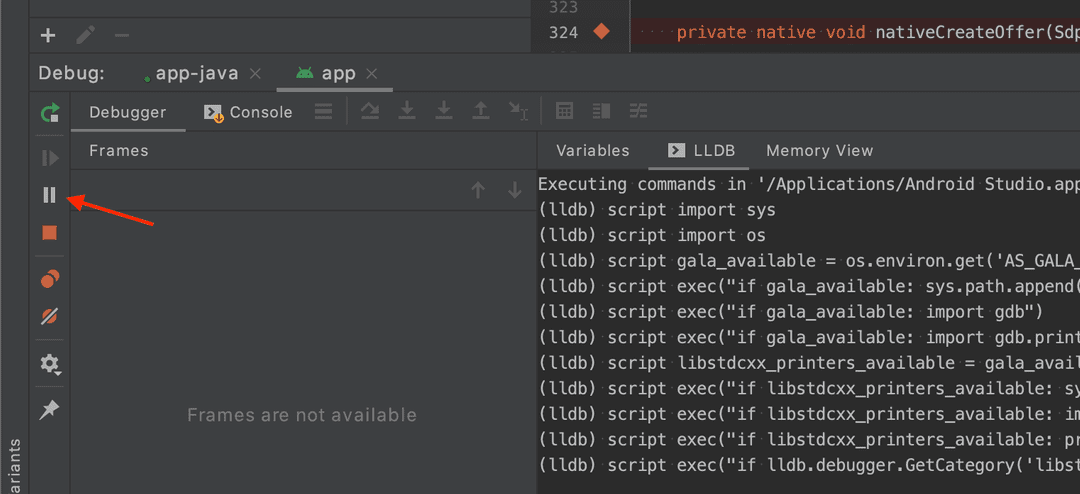Click the 'gala_available = os.environ.get' line
Viewport: 1080px width, 494px height.
tap(809, 260)
